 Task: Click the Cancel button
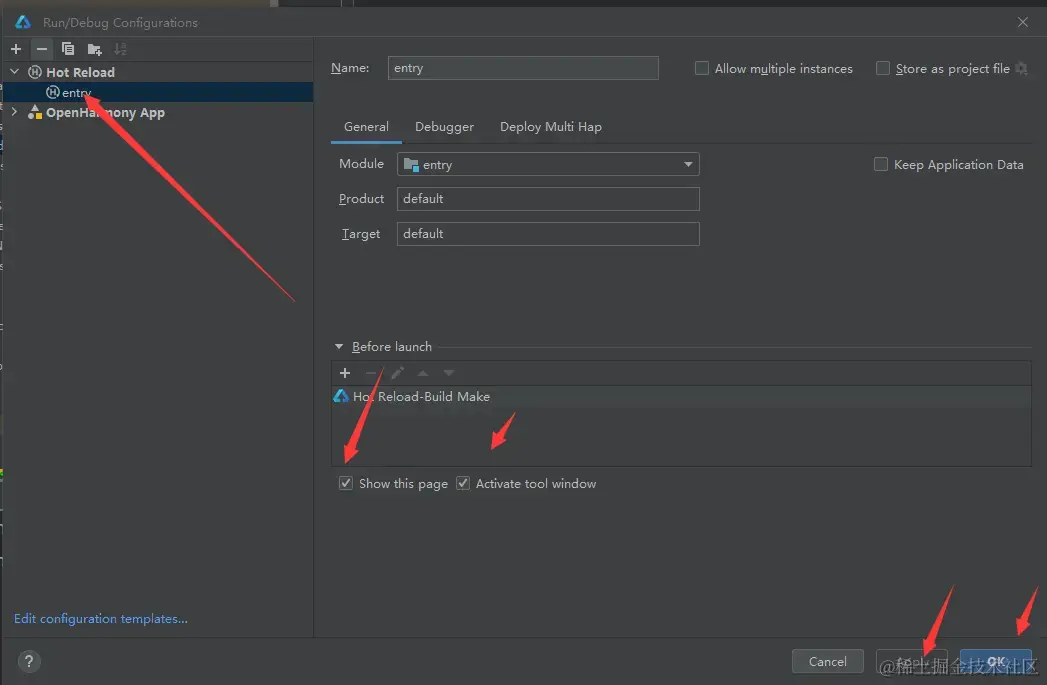tap(827, 662)
